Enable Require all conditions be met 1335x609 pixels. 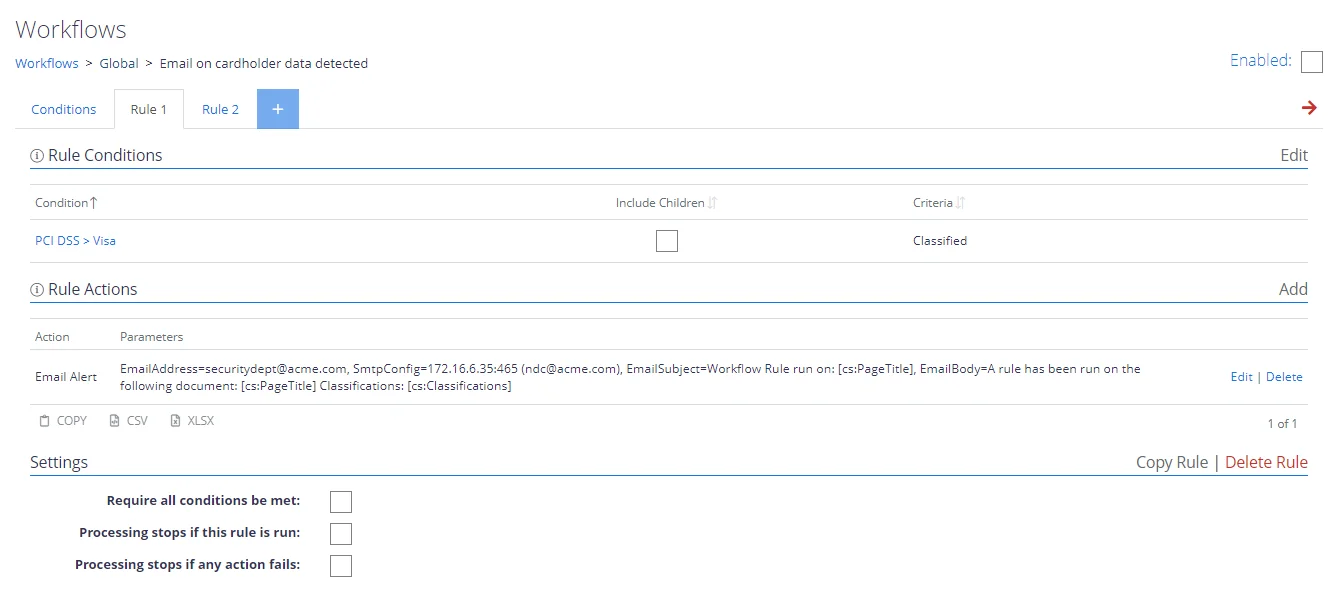pyautogui.click(x=341, y=502)
